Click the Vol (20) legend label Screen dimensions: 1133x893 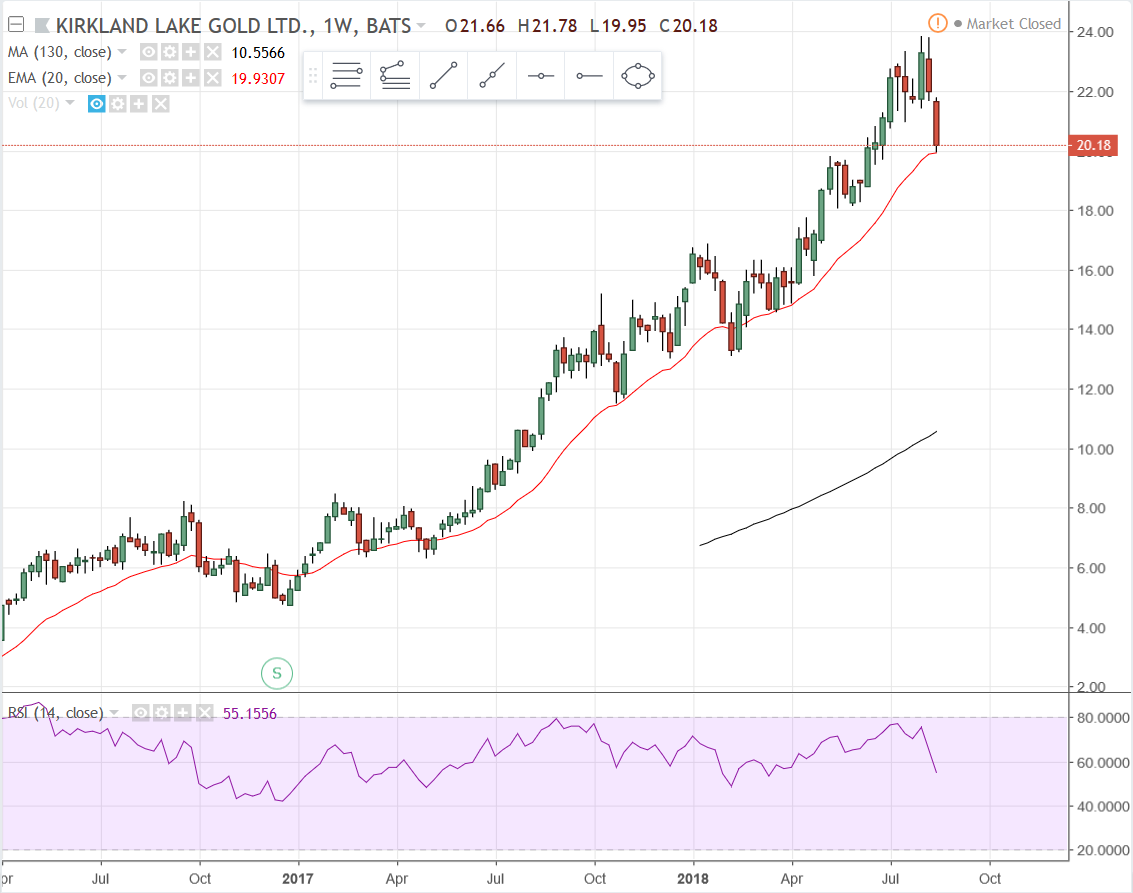[34, 103]
